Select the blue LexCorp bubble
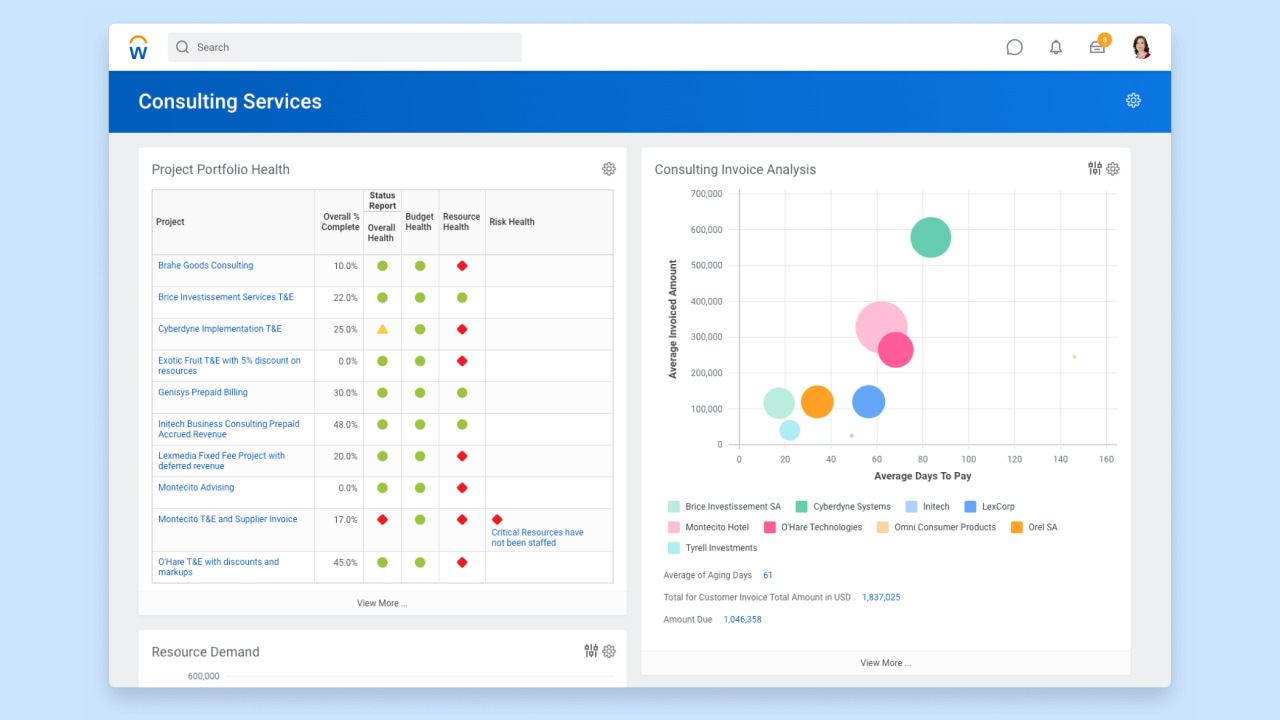 pyautogui.click(x=869, y=402)
